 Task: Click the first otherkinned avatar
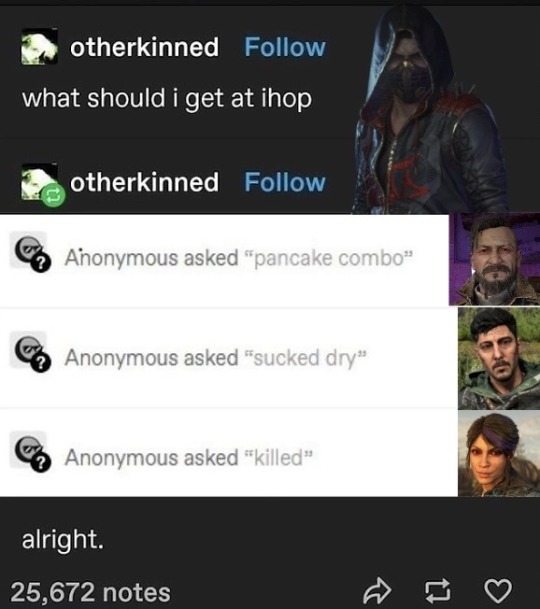click(39, 46)
